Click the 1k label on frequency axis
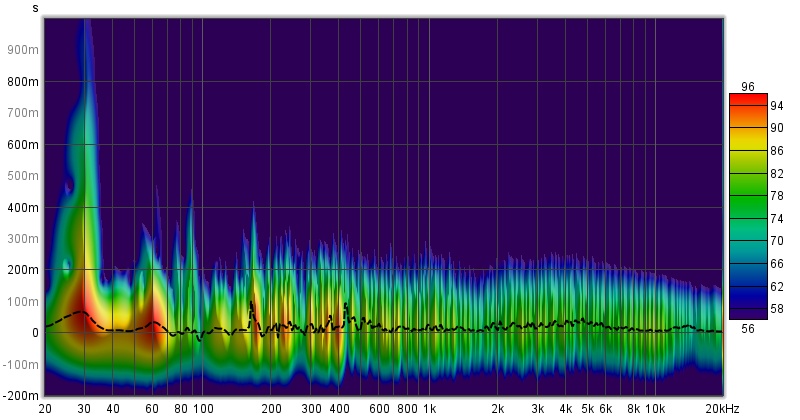 430,409
